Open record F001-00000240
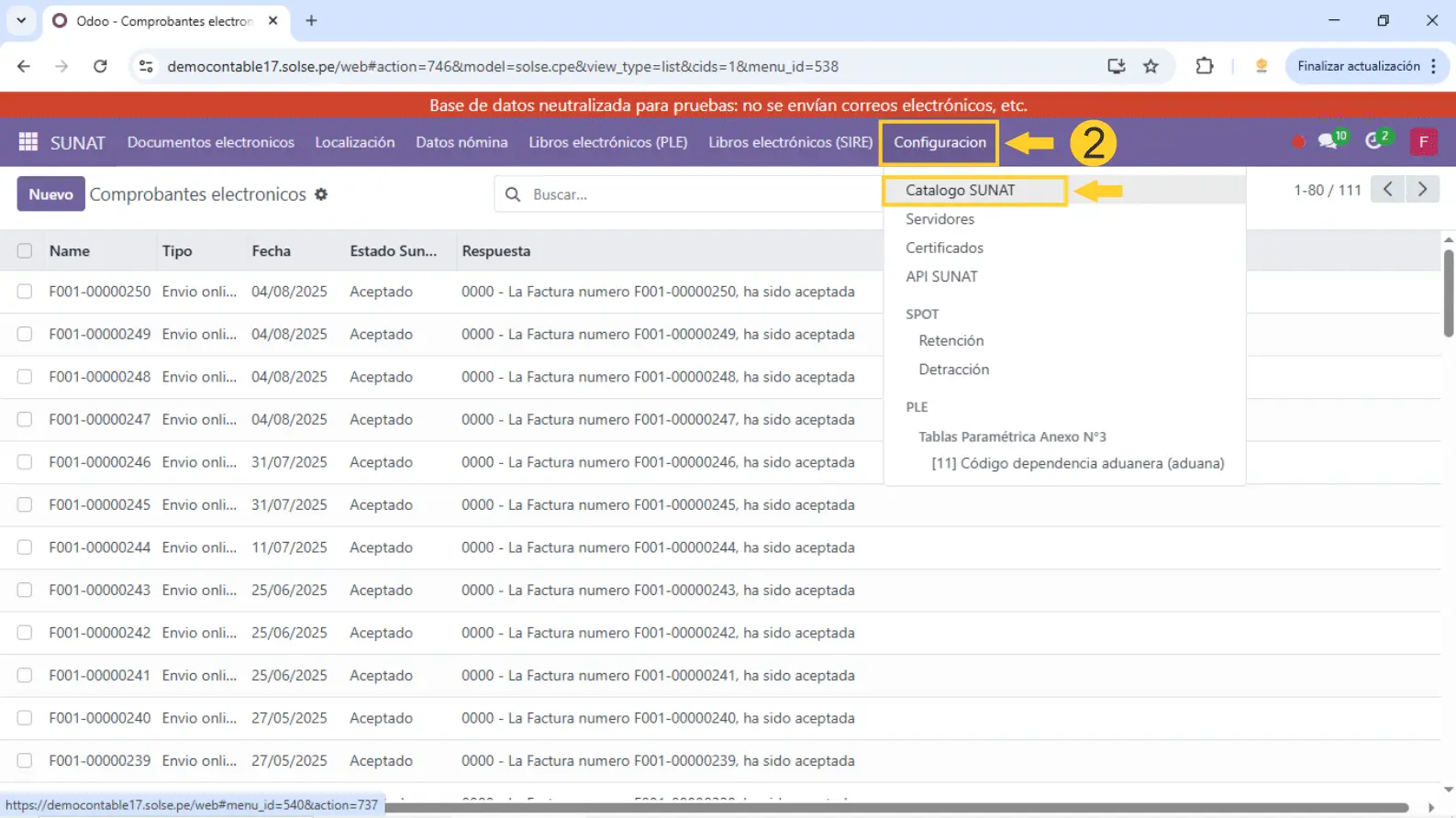Viewport: 1456px width, 818px height. [100, 718]
